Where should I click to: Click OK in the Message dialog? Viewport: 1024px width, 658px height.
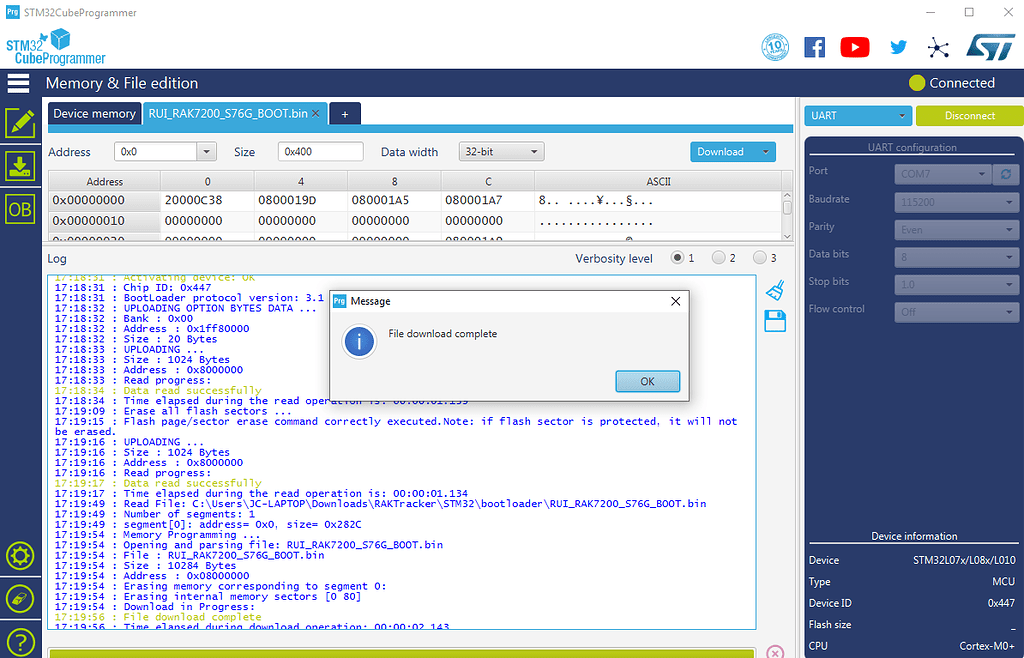(x=647, y=381)
